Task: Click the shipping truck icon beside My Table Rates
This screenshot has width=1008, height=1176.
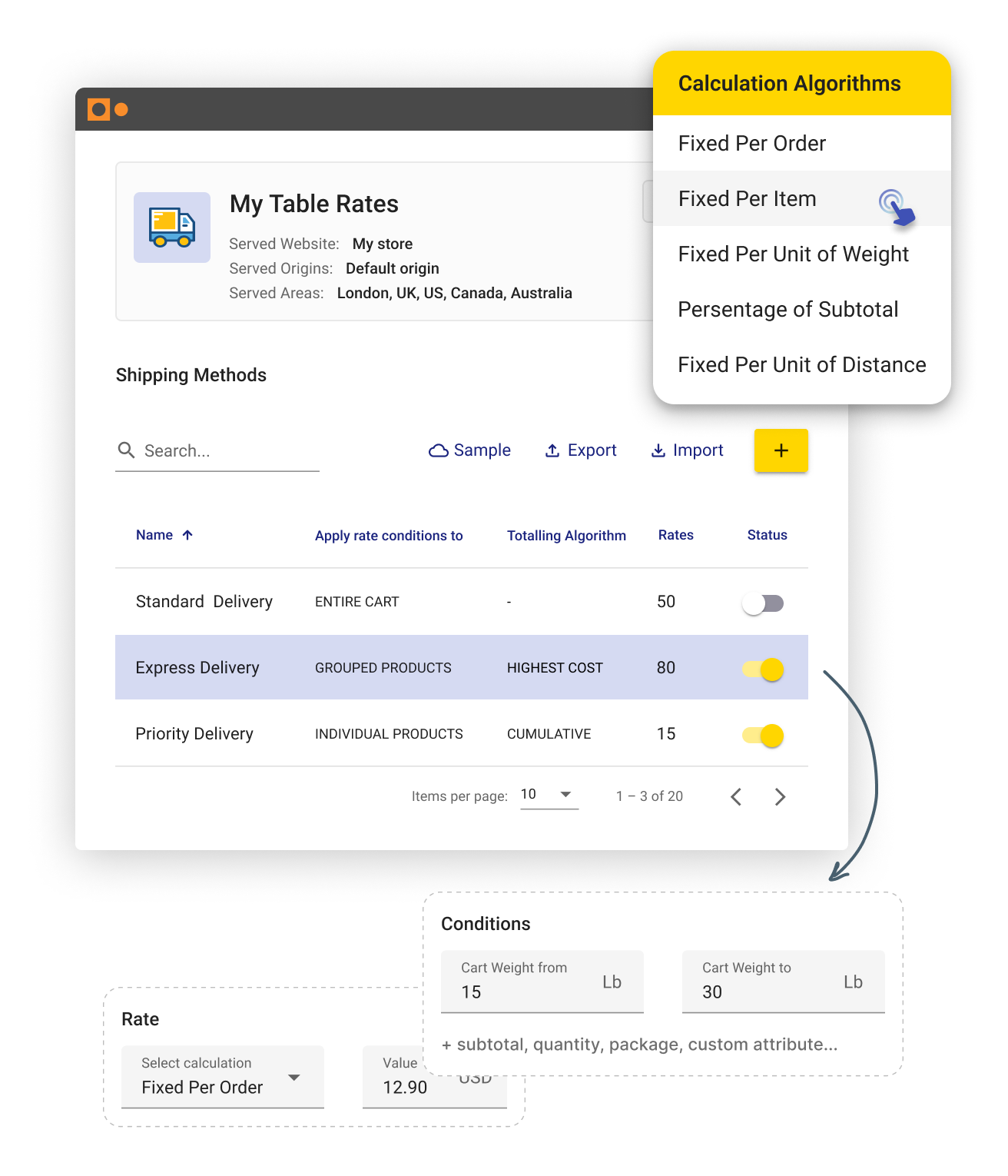Action: 171,227
